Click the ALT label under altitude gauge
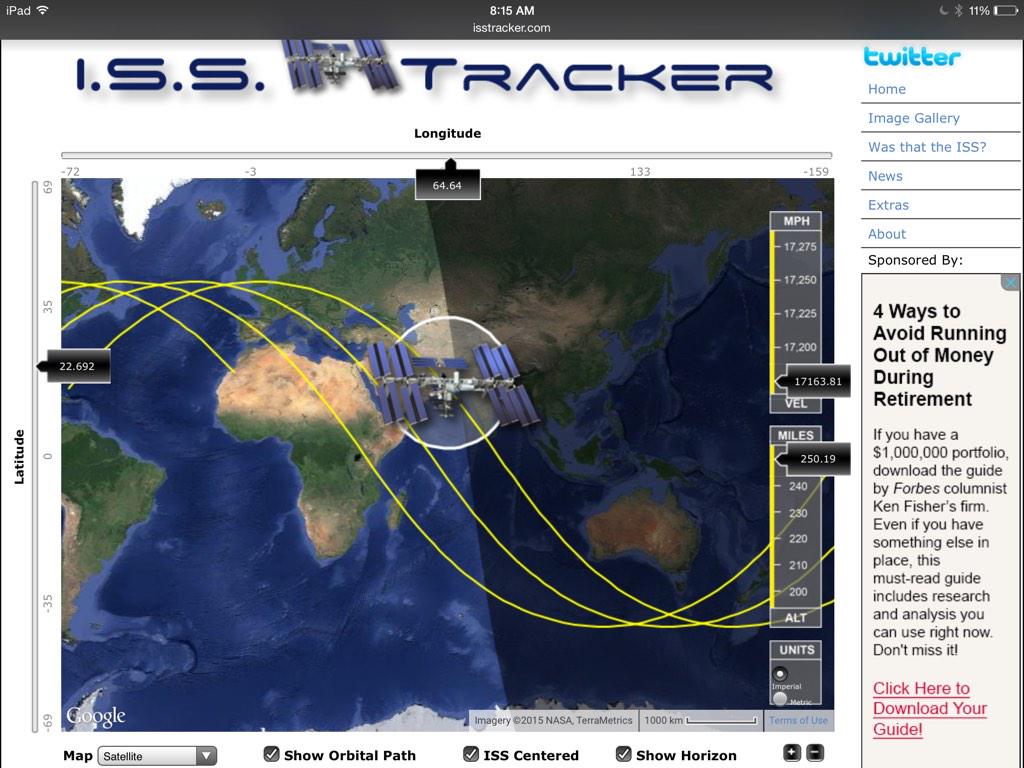Screen dimensions: 1024x768 click(x=795, y=618)
